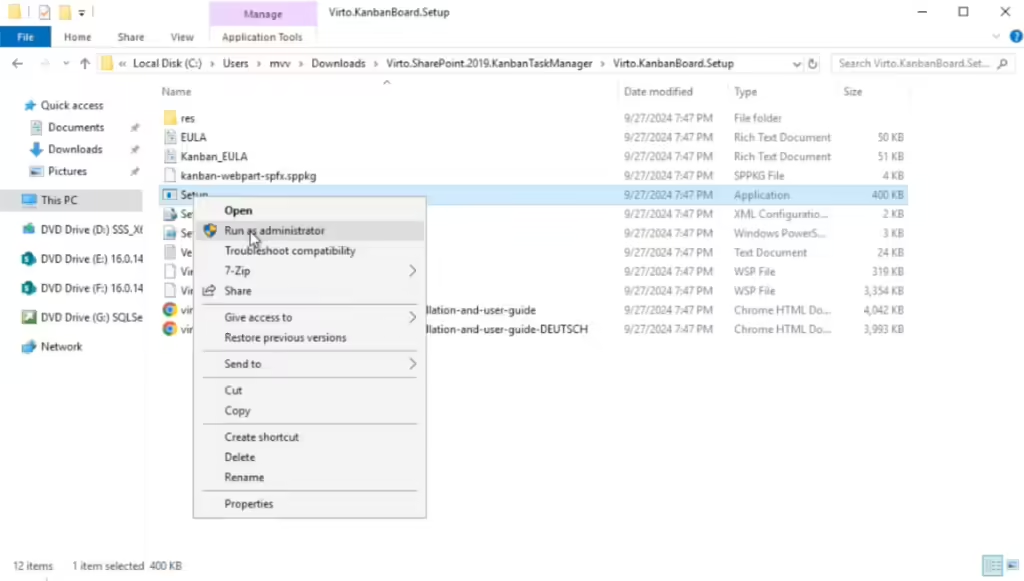The width and height of the screenshot is (1024, 581).
Task: Click the DVD Drive (E:) icon
Action: 28,259
